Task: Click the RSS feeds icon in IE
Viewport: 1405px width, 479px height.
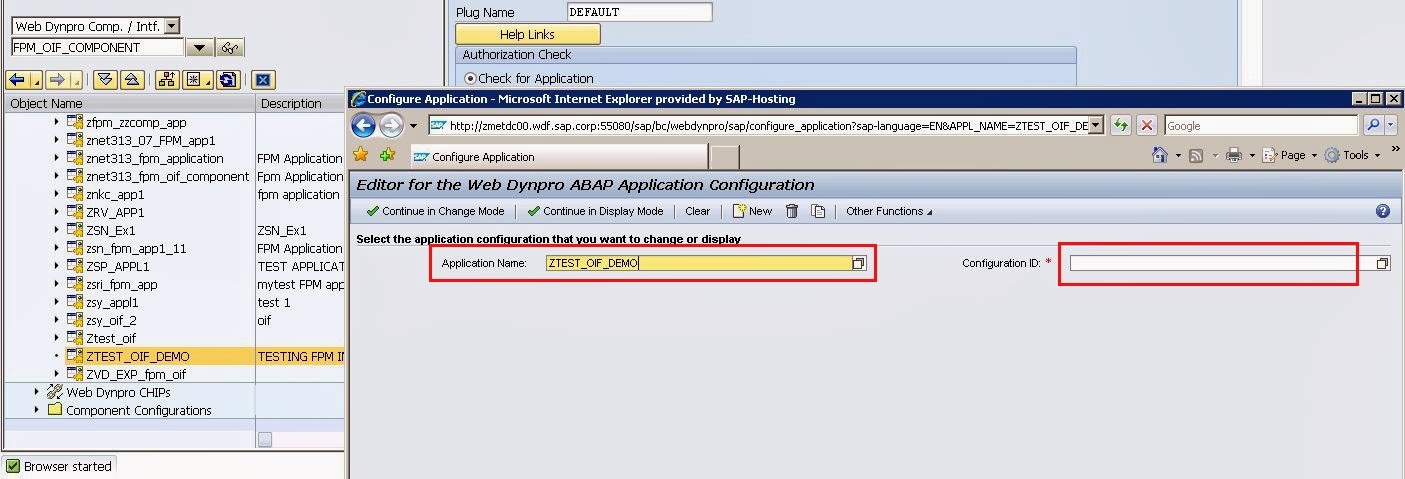Action: (x=1196, y=155)
